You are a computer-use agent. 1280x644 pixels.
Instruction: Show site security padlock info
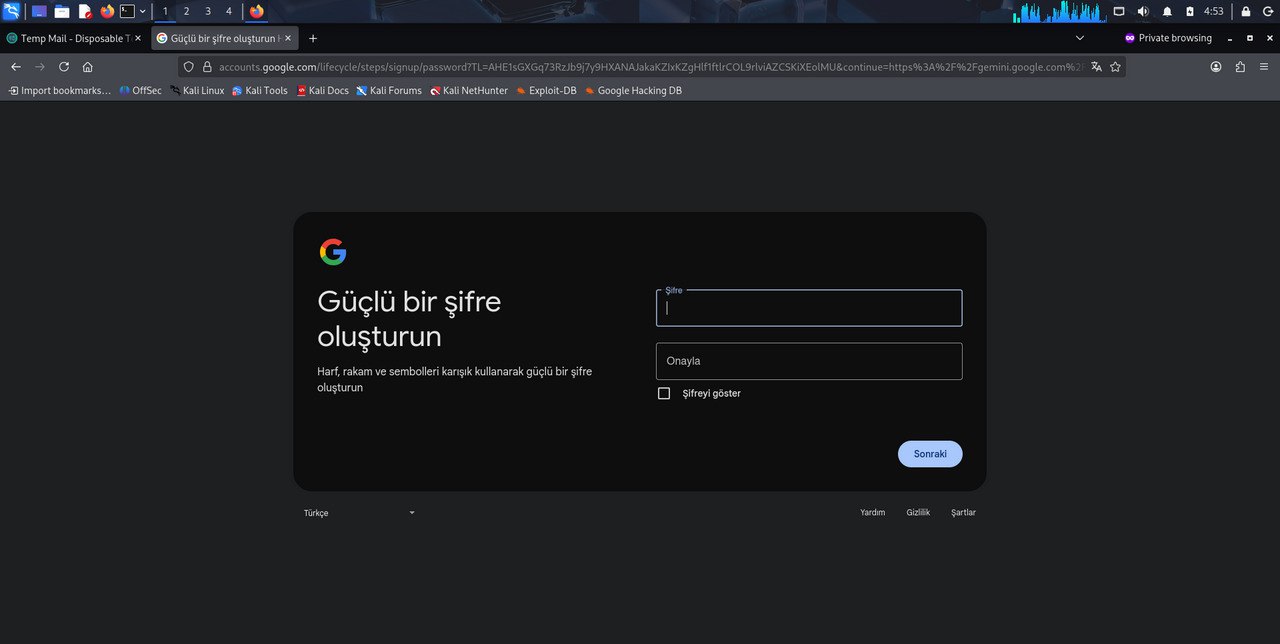tap(207, 67)
